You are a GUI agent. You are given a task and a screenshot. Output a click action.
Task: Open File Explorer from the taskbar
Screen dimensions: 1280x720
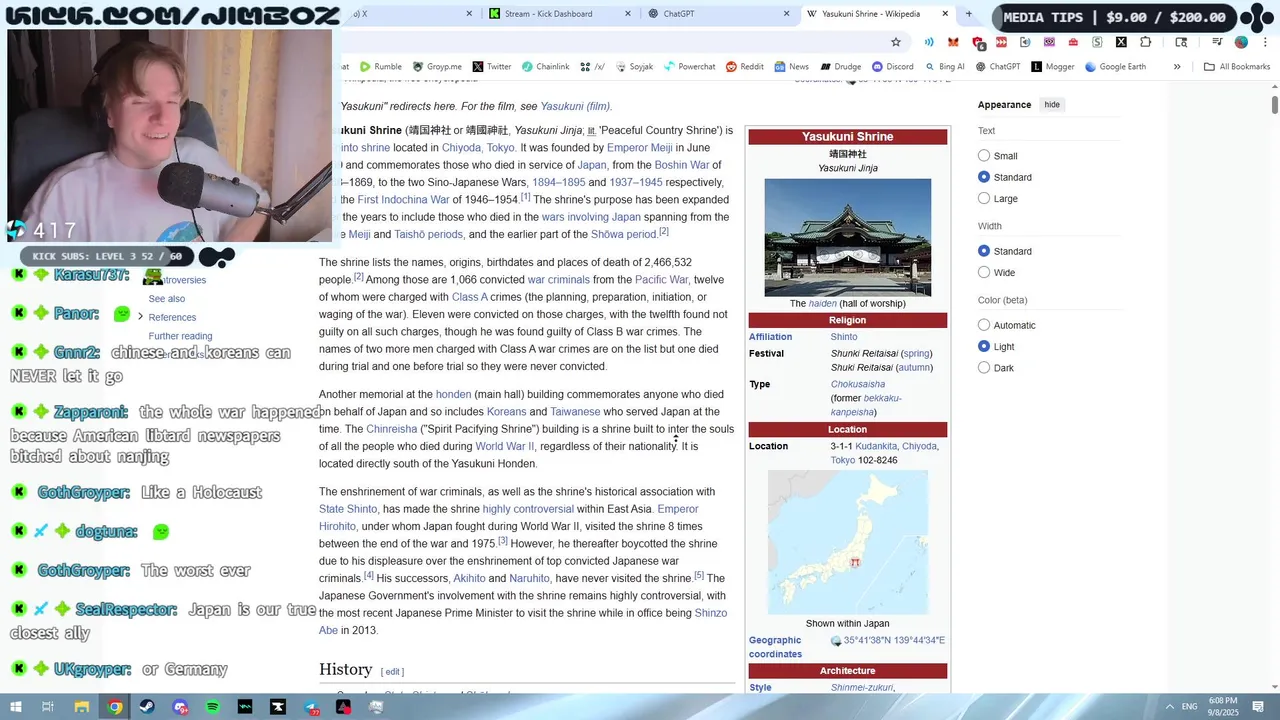point(82,707)
